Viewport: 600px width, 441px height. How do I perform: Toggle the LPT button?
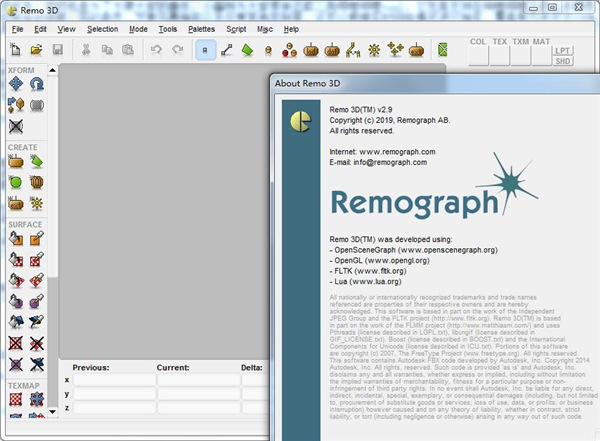tap(564, 49)
